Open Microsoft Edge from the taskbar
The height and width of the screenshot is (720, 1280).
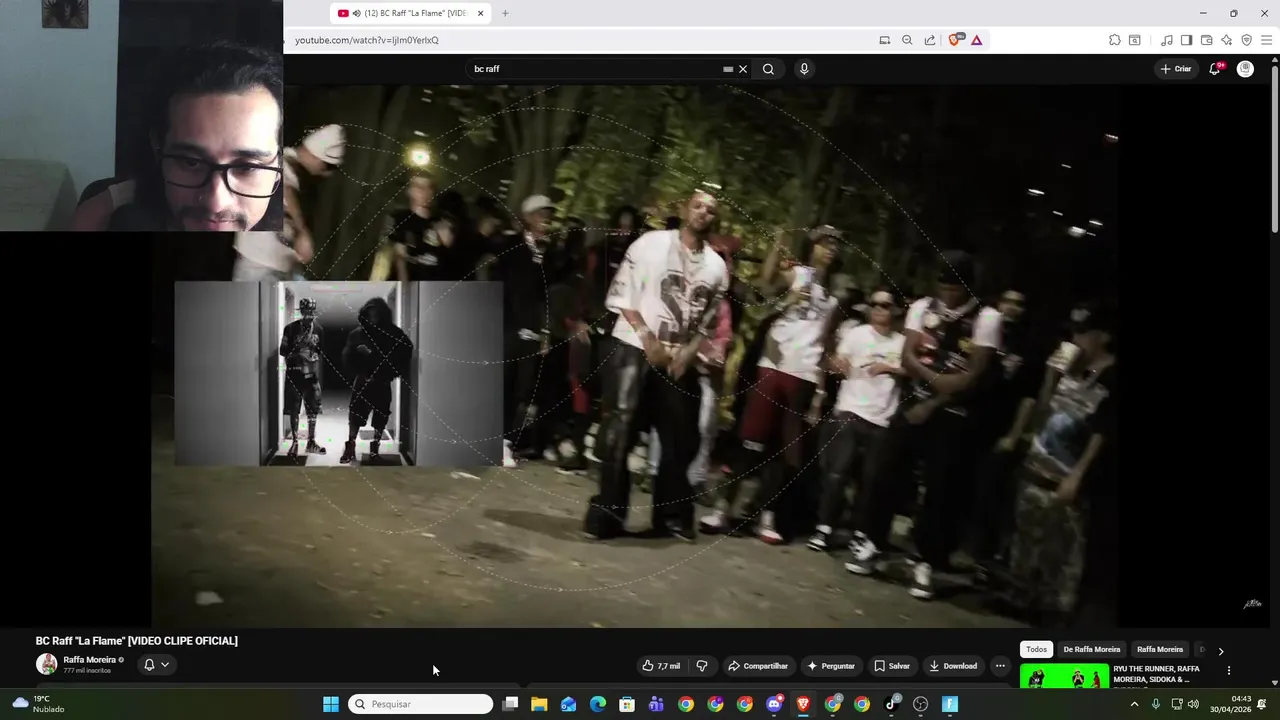click(598, 704)
